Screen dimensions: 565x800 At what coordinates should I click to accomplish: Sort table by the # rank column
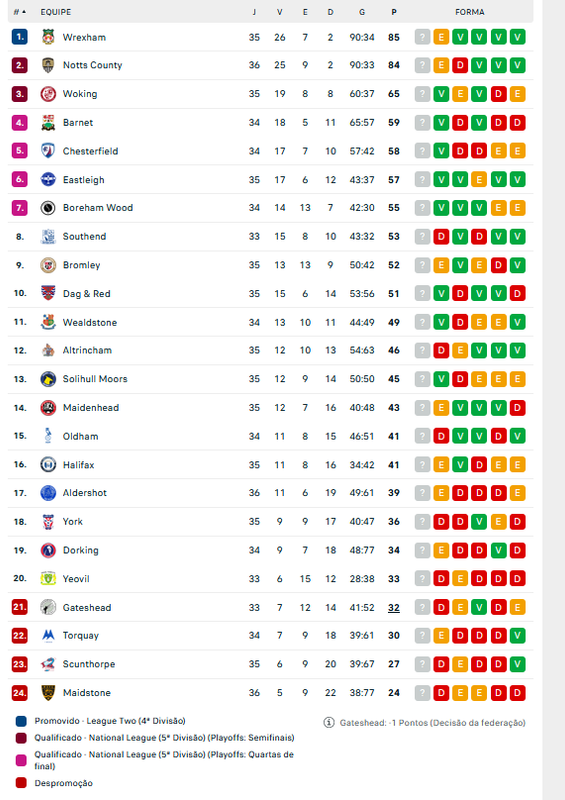pyautogui.click(x=19, y=12)
